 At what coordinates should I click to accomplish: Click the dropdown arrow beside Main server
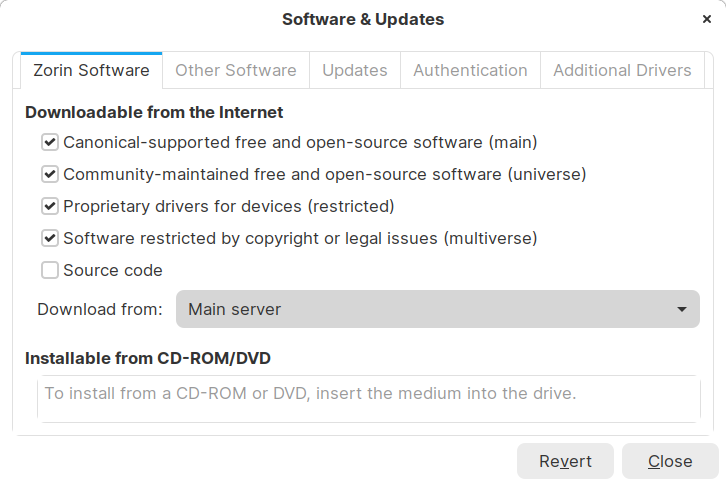(x=682, y=310)
